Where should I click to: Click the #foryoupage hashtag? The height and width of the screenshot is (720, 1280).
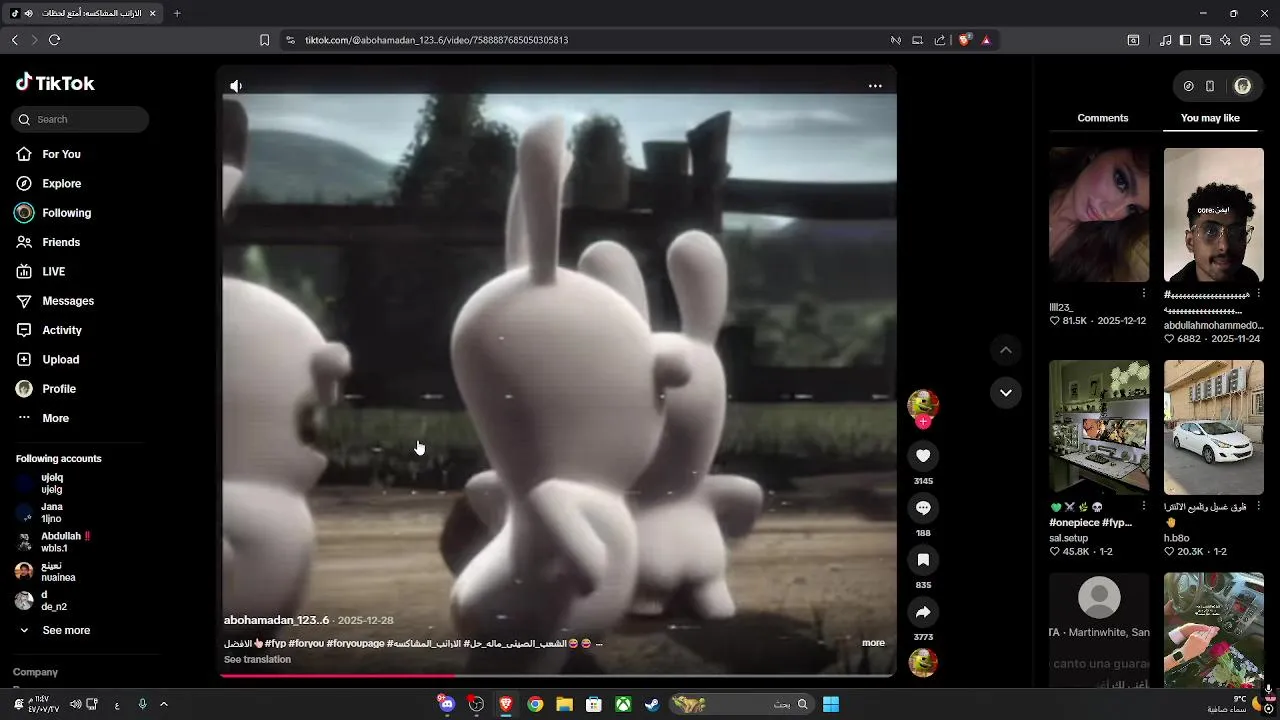(355, 643)
